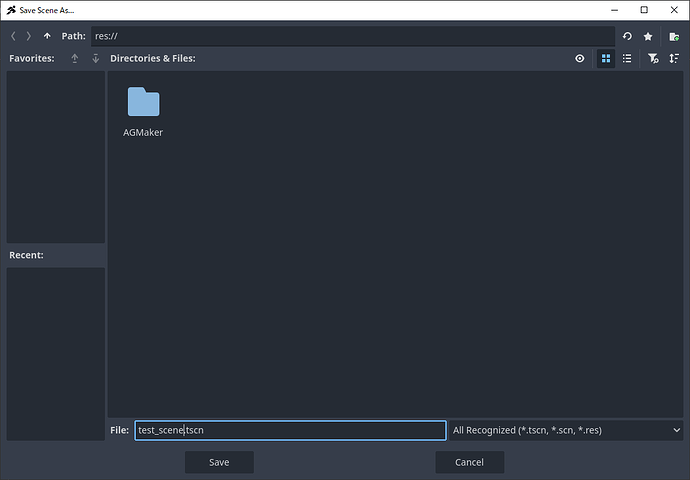This screenshot has width=690, height=480.
Task: Switch to thumbnail grid view
Action: [x=606, y=59]
